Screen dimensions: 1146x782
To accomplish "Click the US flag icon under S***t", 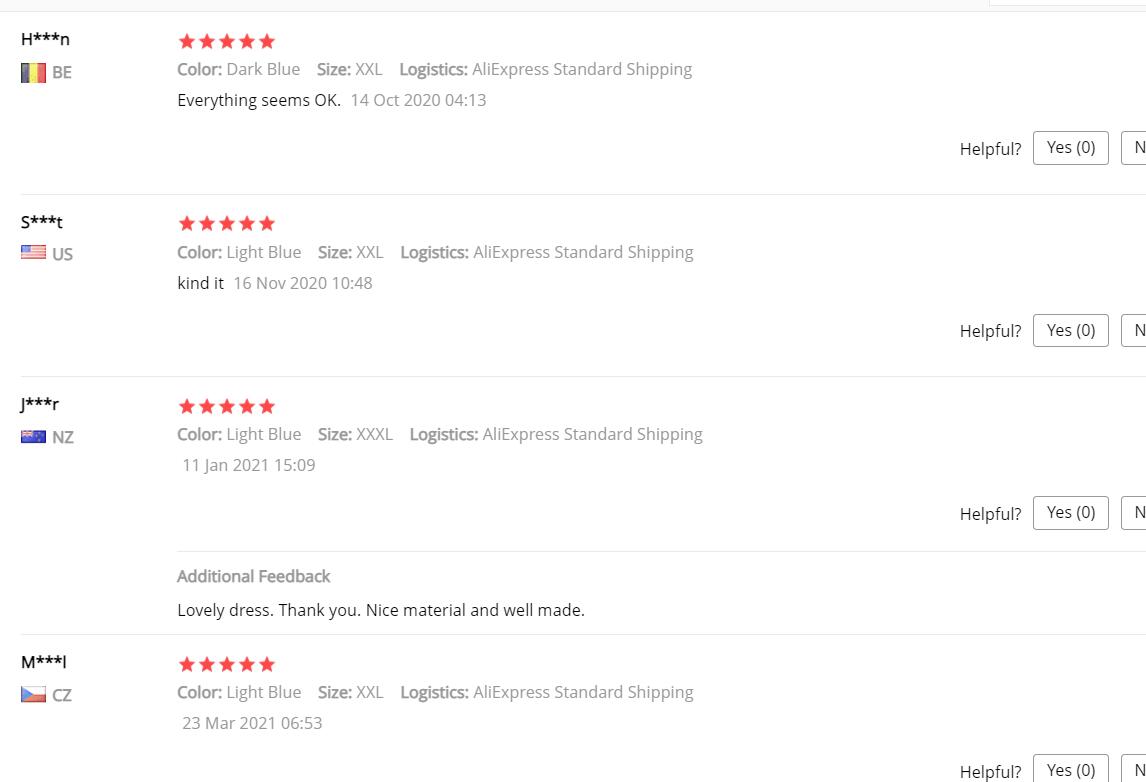I will pyautogui.click(x=33, y=254).
